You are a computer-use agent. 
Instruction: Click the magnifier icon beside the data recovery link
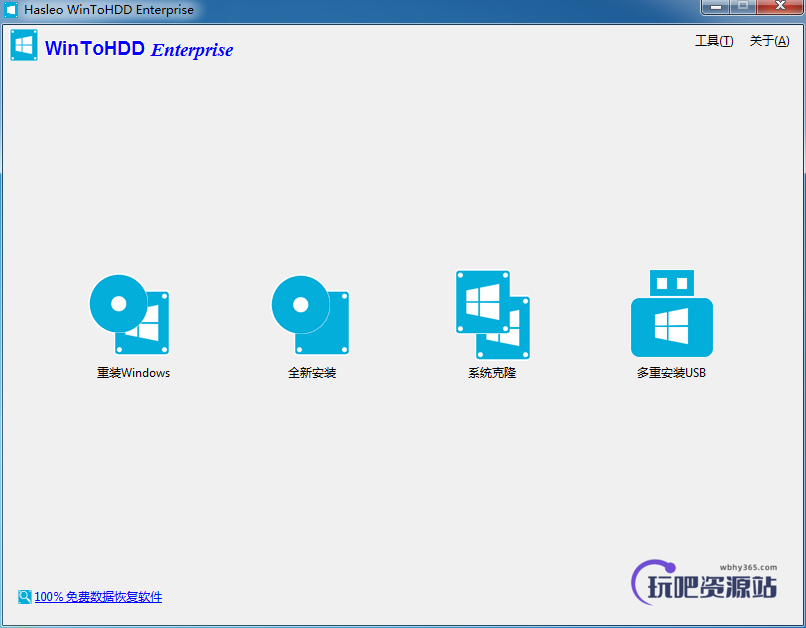click(x=25, y=597)
